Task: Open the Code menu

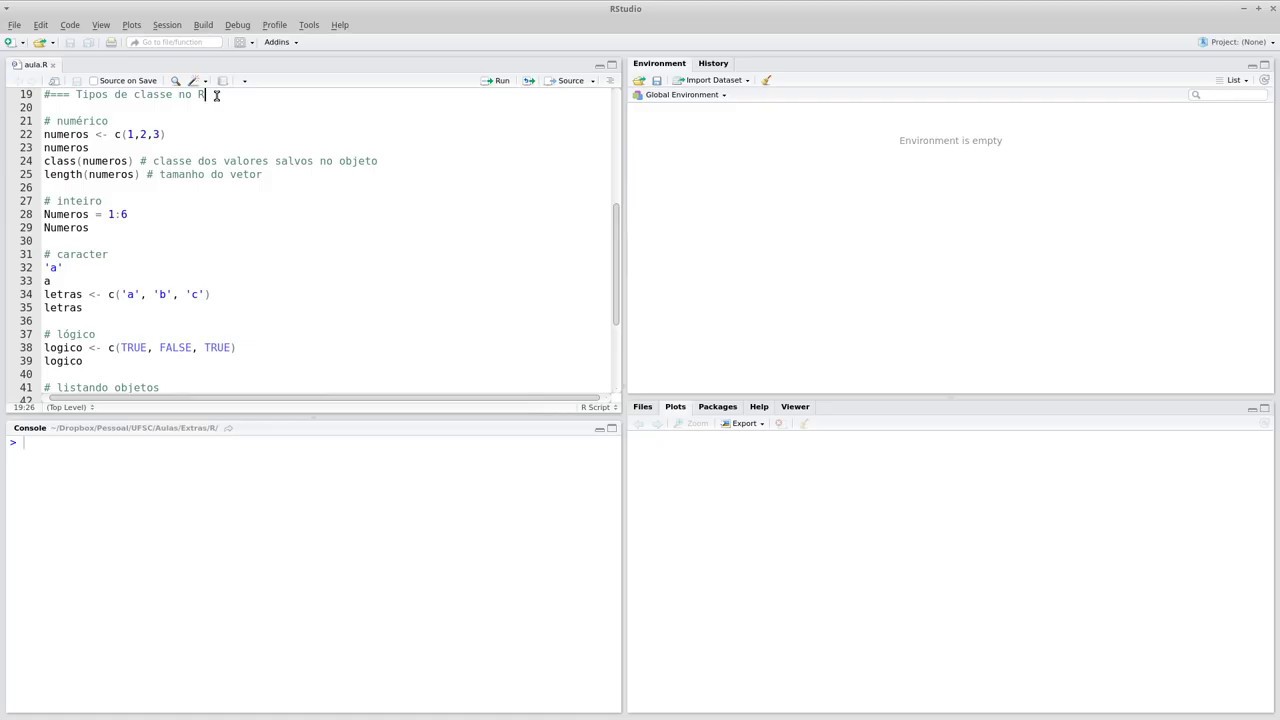Action: pyautogui.click(x=70, y=25)
